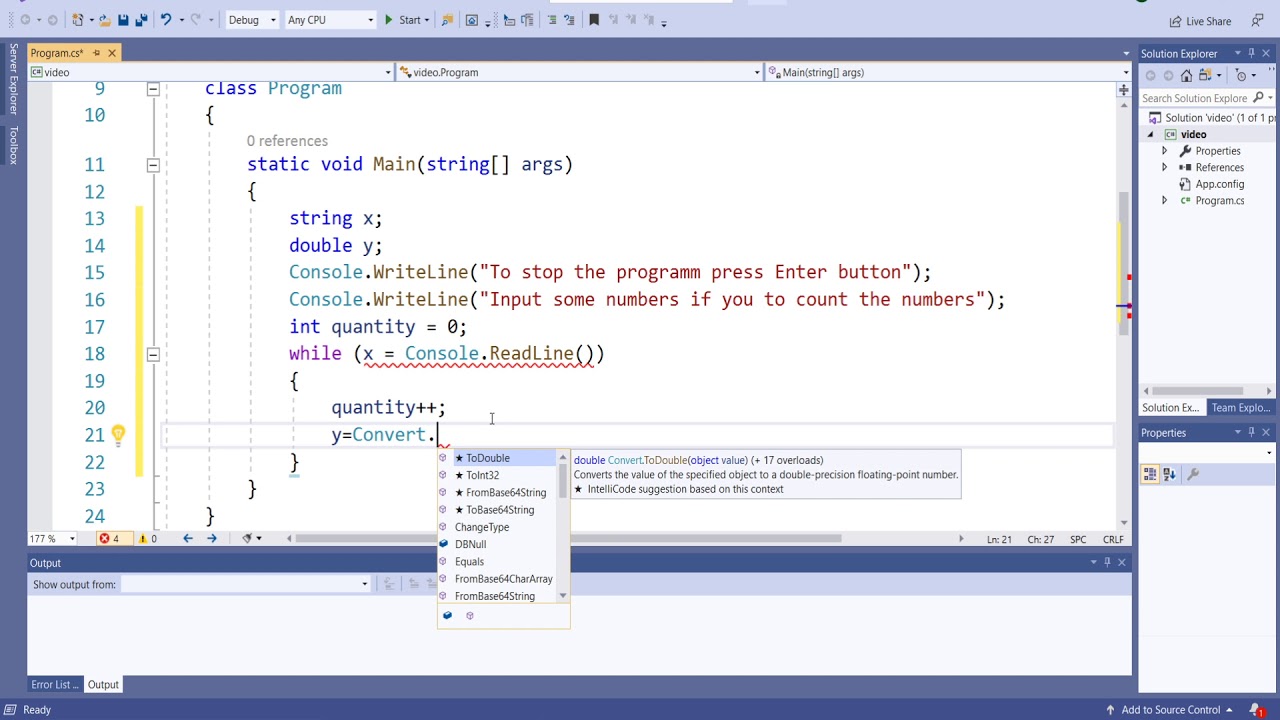This screenshot has width=1280, height=720.
Task: Select ChangeType in the IntelliSense list
Action: point(497,527)
